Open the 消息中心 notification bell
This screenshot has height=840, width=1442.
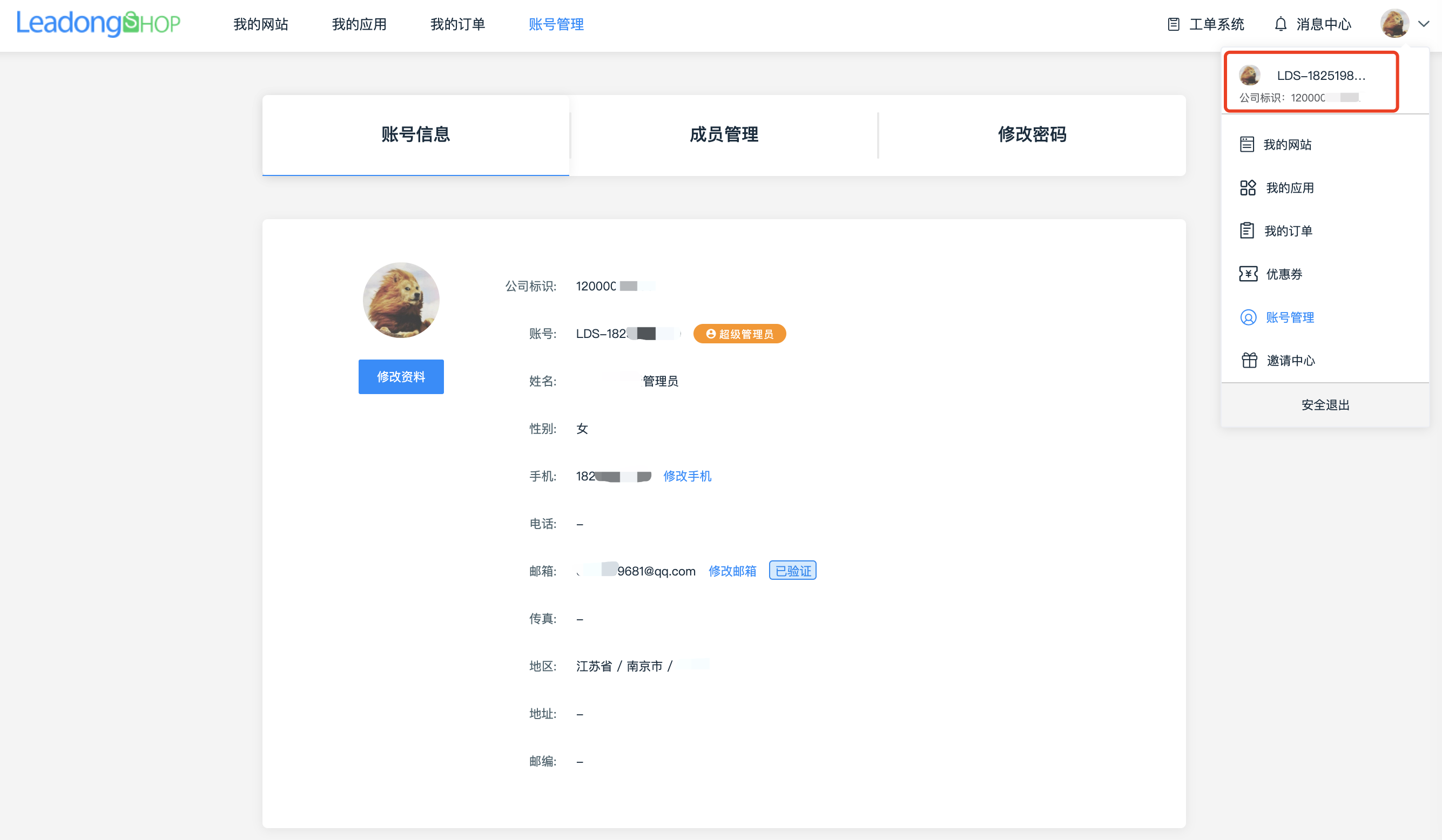click(1312, 24)
